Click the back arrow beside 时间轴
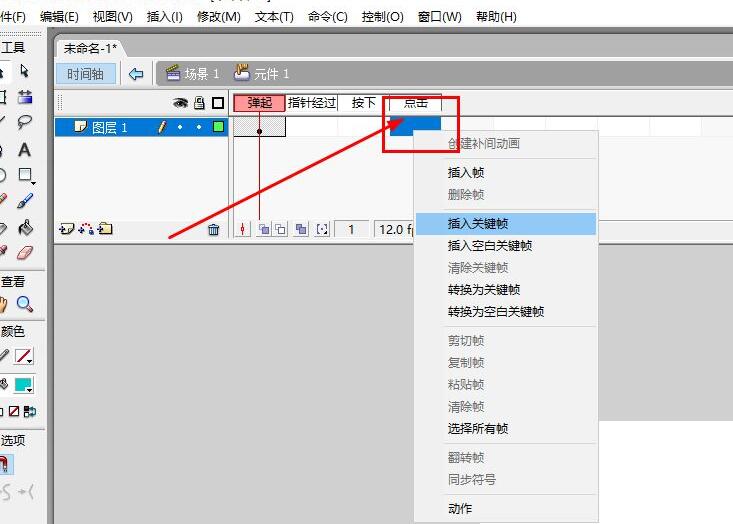Screen dimensions: 733x524 pyautogui.click(x=136, y=74)
